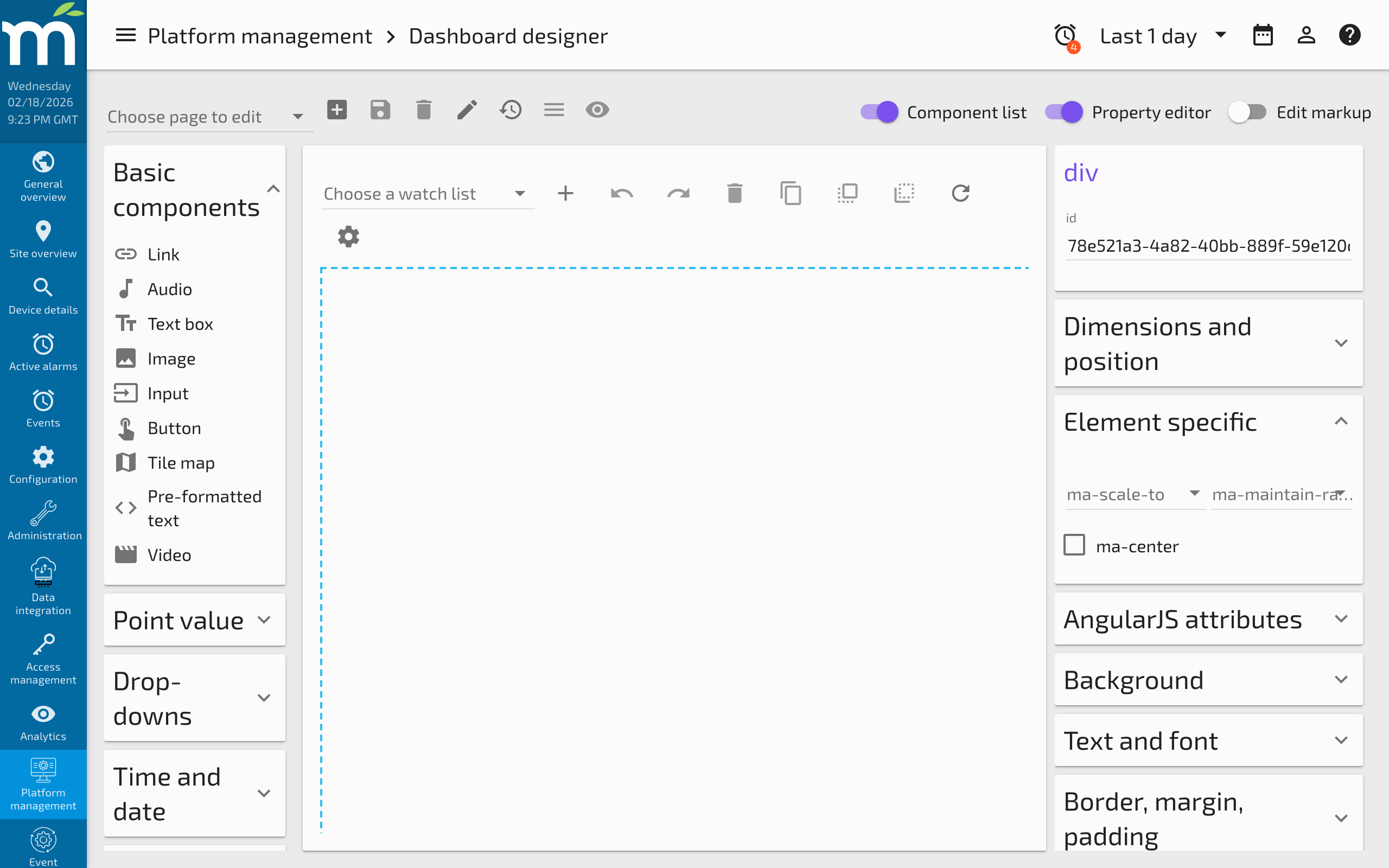Check the ma-center checkbox

[x=1074, y=545]
